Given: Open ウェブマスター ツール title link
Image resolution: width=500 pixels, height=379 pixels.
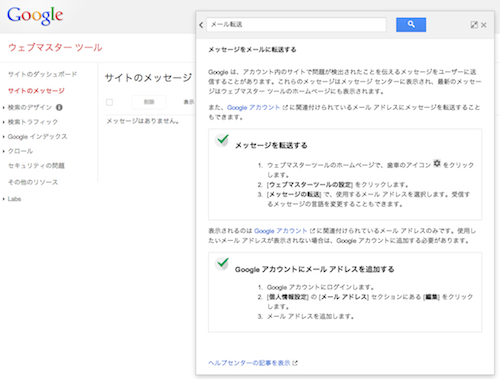Looking at the screenshot, I should [55, 47].
